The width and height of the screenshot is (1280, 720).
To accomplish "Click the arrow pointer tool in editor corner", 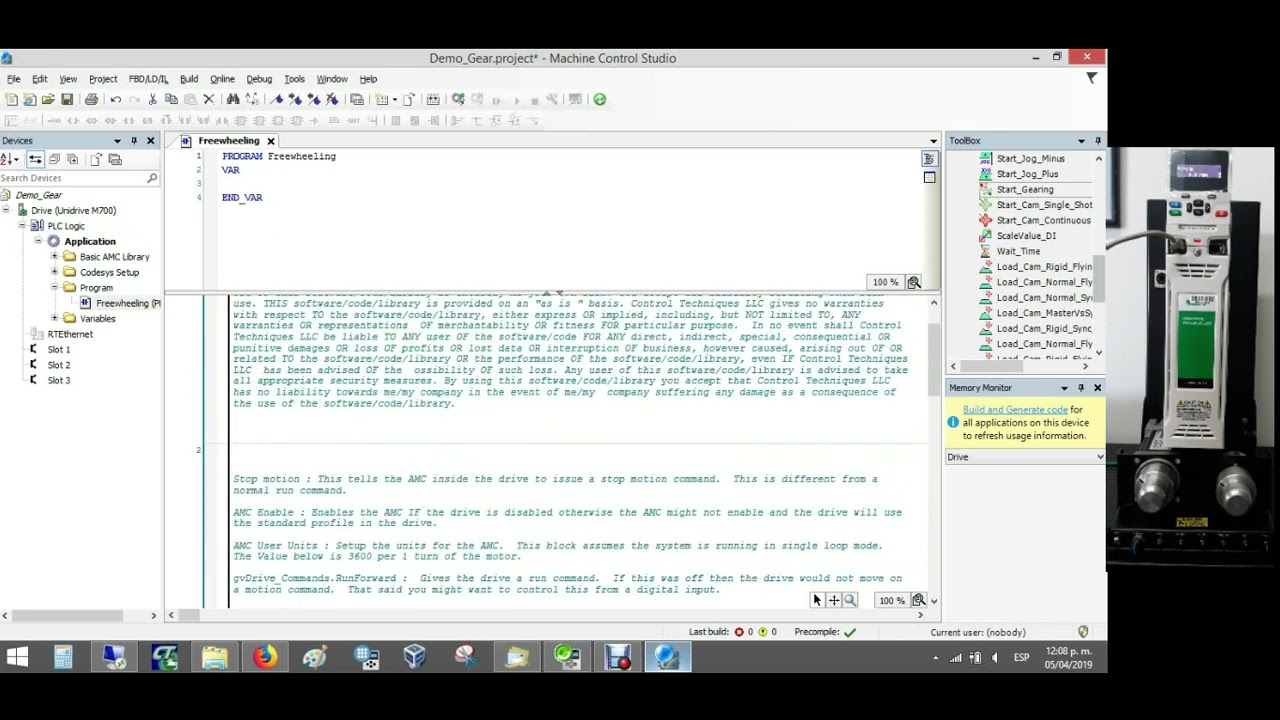I will point(816,600).
